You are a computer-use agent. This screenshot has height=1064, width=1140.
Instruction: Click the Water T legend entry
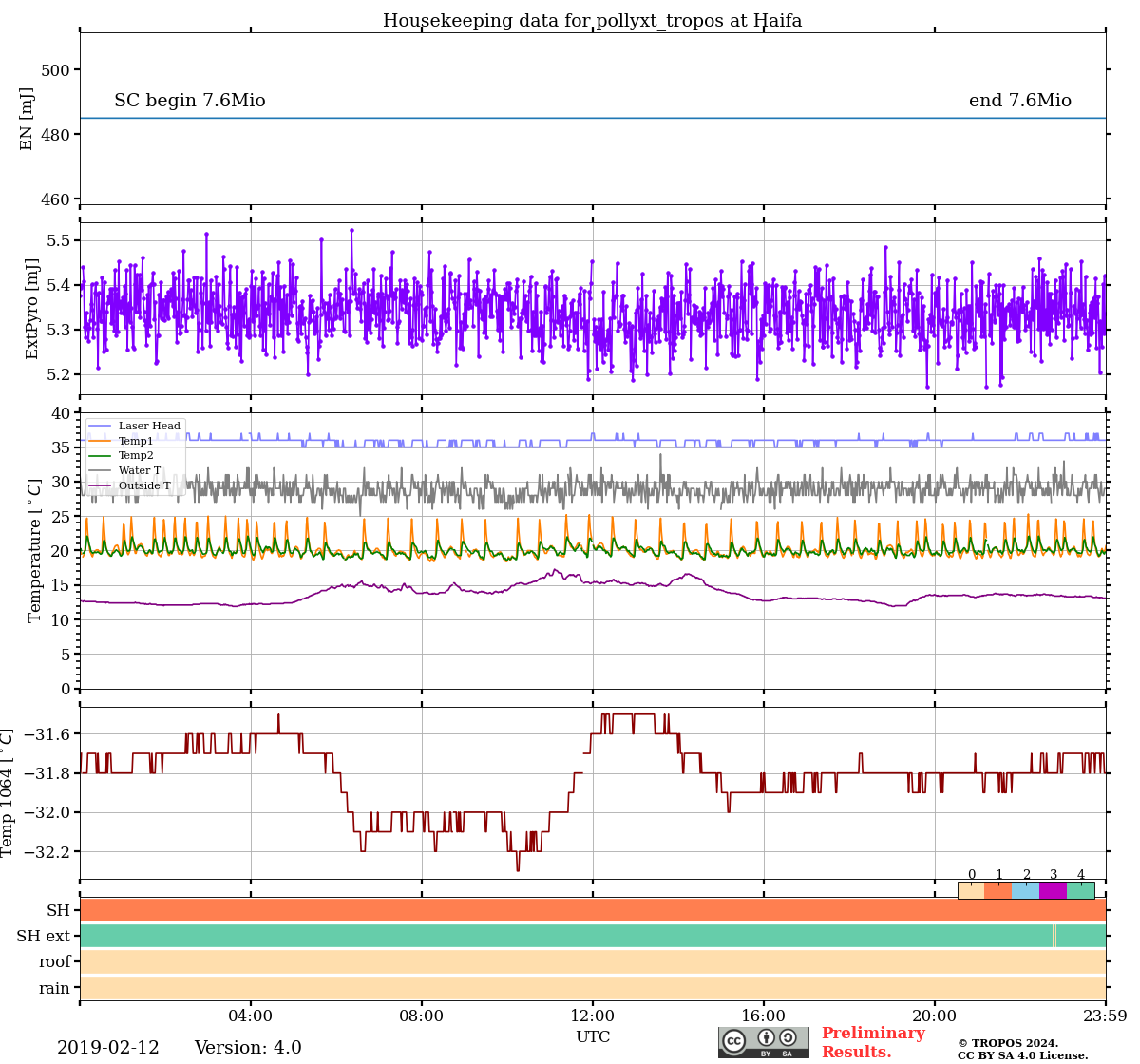(125, 470)
